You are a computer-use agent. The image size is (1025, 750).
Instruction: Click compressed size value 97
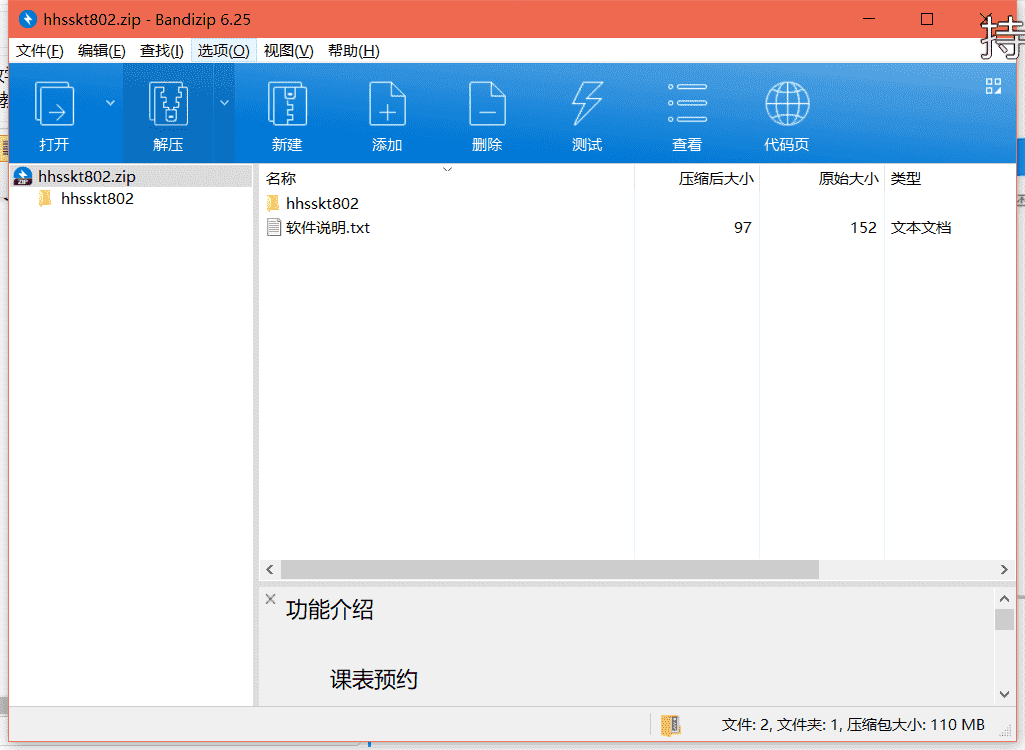(742, 228)
